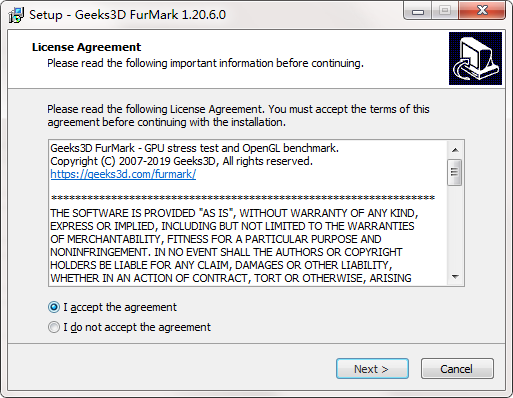Click the "THE SOFTWARE IS PROVIDED" paragraph
513x398 pixels.
click(x=234, y=246)
